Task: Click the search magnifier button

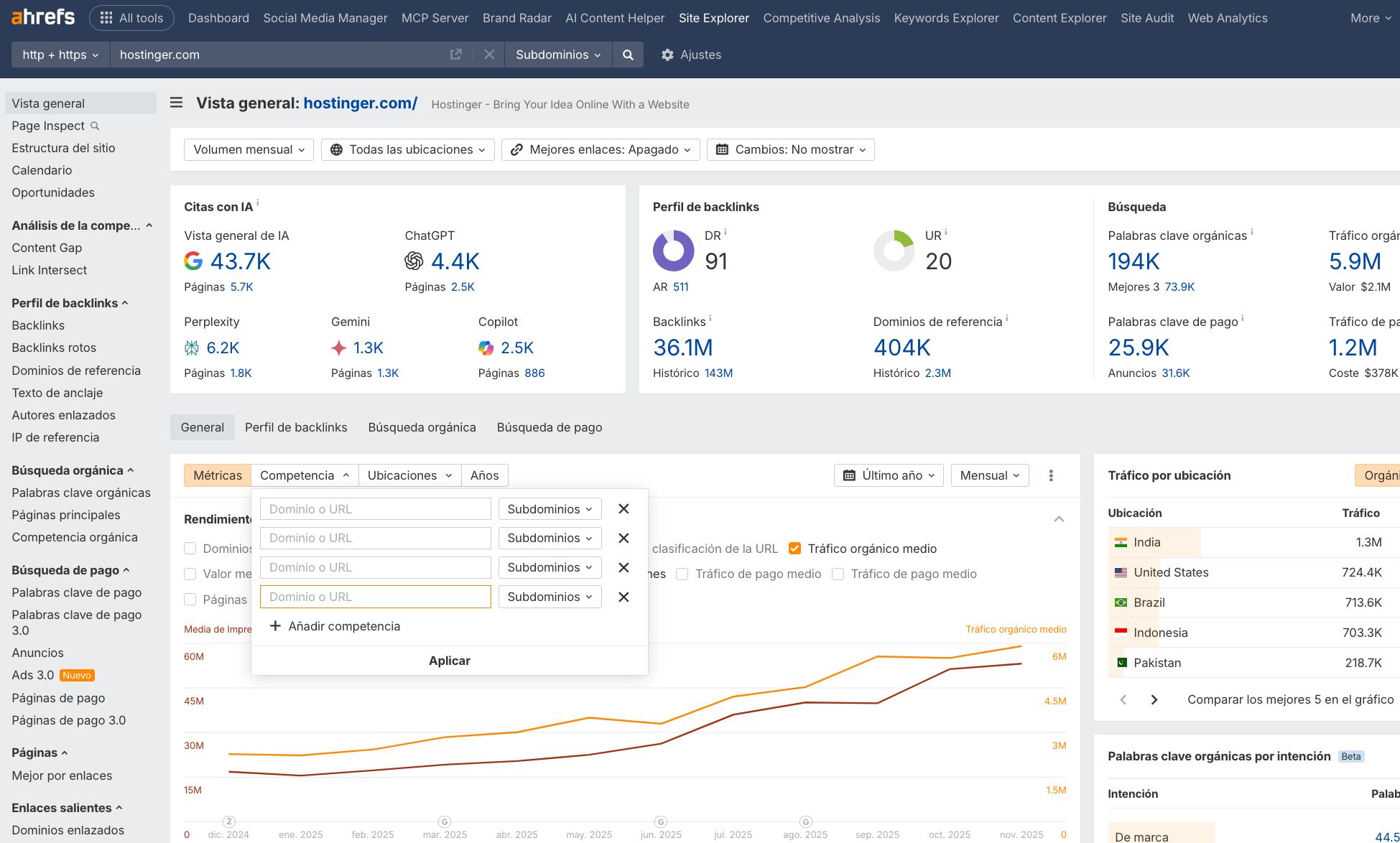Action: 628,55
